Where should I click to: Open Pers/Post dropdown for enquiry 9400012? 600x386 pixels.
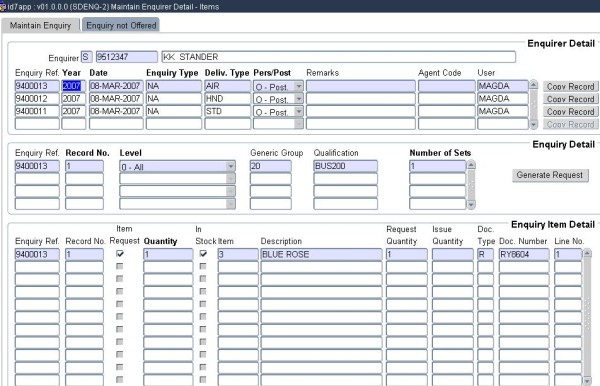pos(299,99)
